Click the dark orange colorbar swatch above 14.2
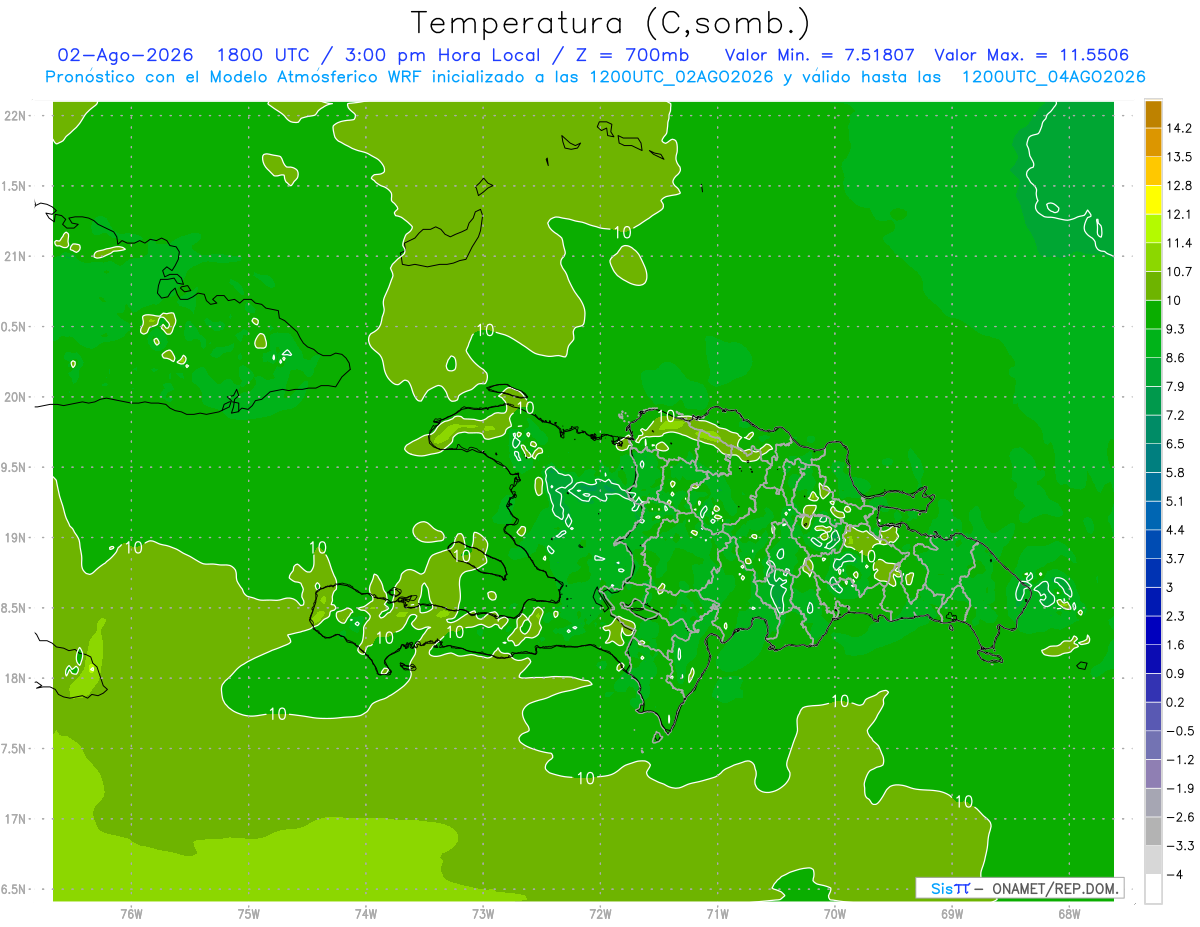Screen dimensions: 1200x927 point(1153,114)
